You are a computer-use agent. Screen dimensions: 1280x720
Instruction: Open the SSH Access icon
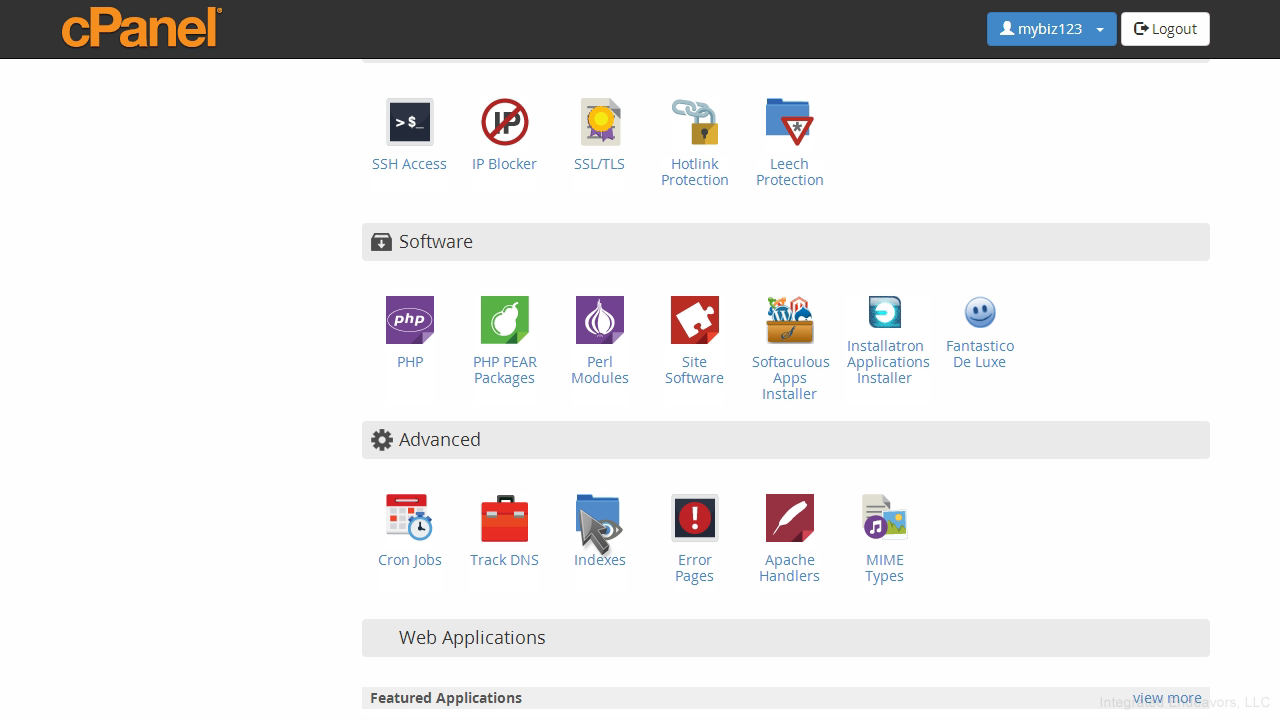click(x=409, y=123)
